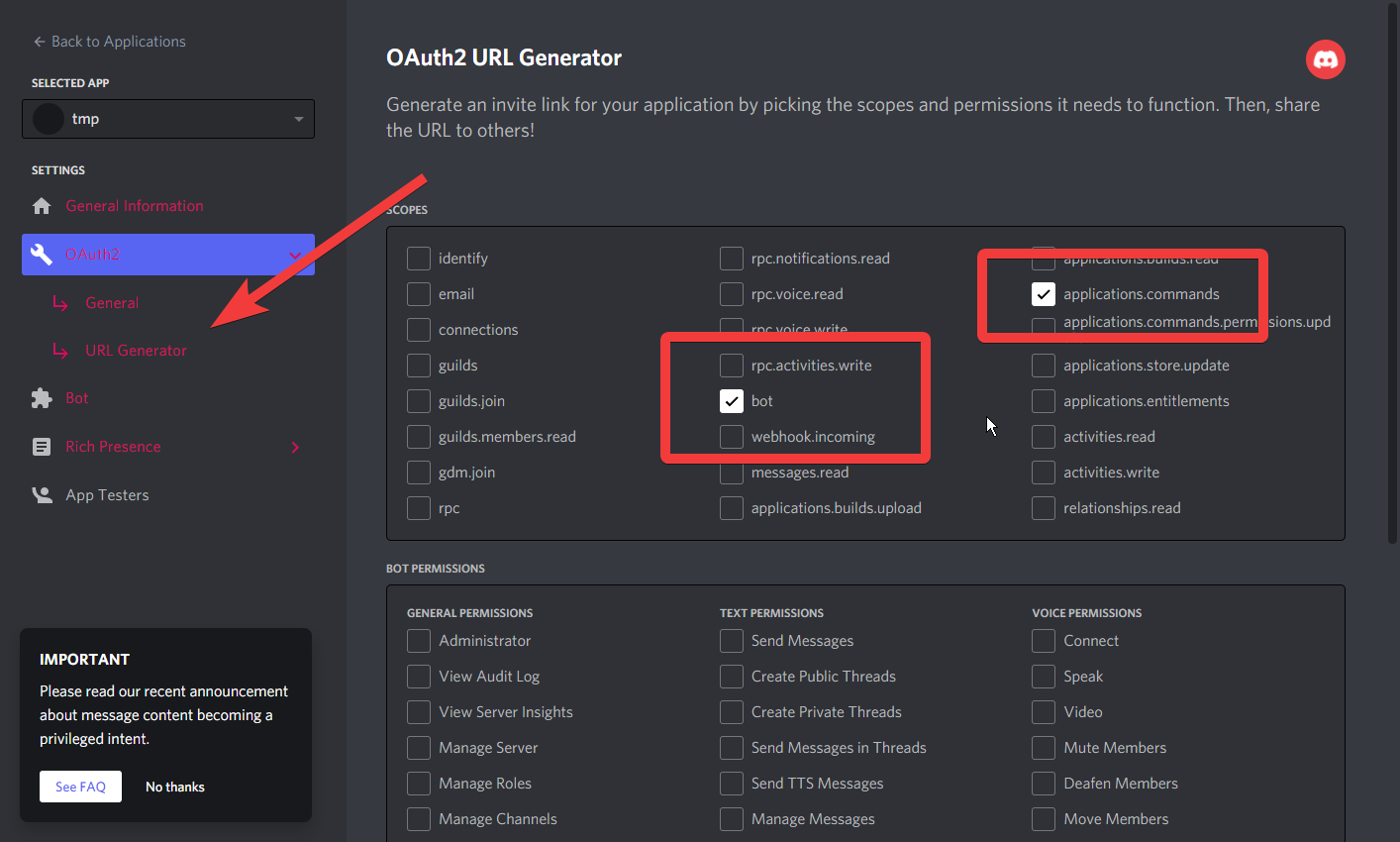
Task: Go to General under OAuth2
Action: click(112, 303)
